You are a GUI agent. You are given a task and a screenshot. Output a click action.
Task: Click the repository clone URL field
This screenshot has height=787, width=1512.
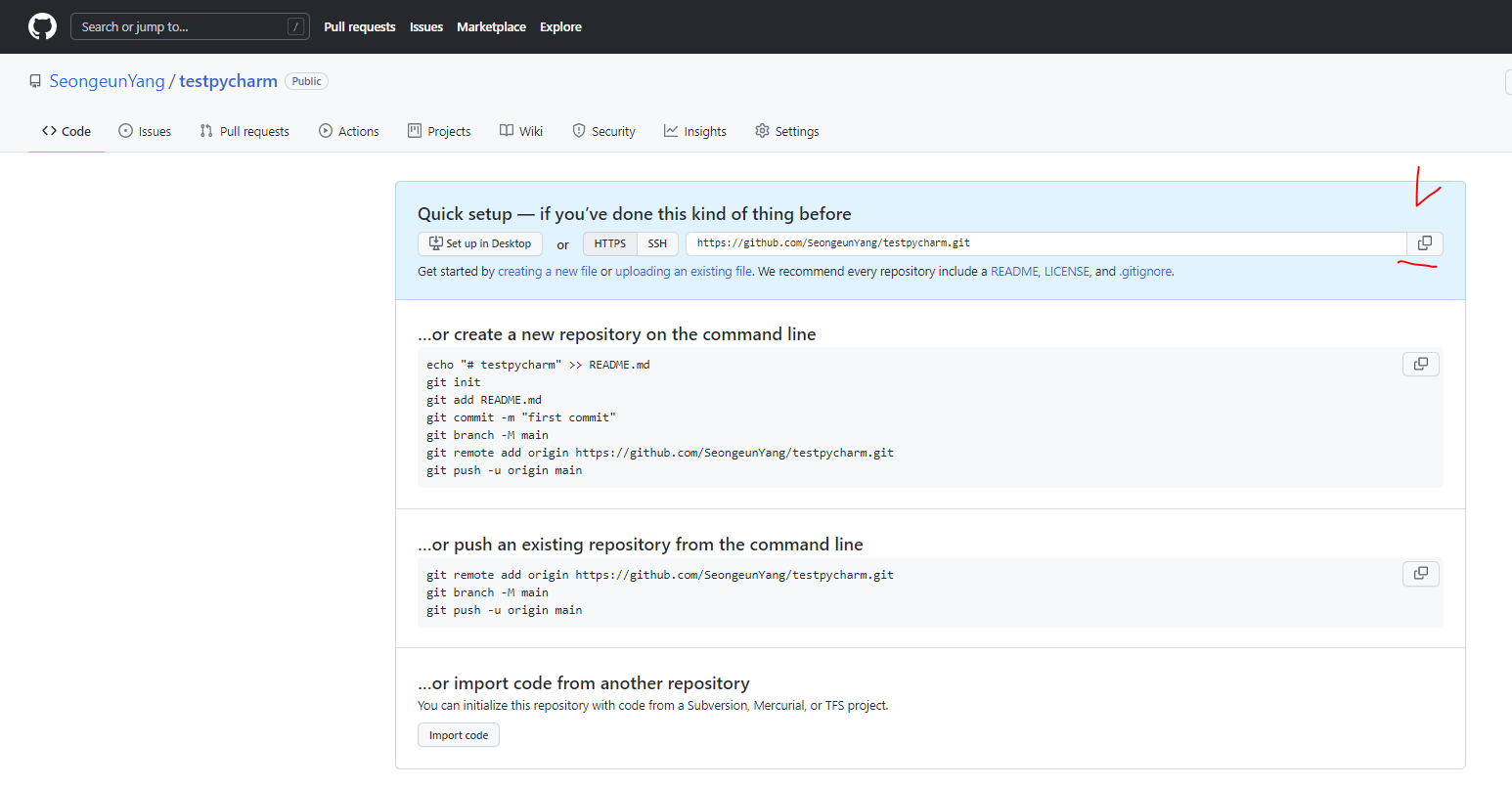[1045, 243]
